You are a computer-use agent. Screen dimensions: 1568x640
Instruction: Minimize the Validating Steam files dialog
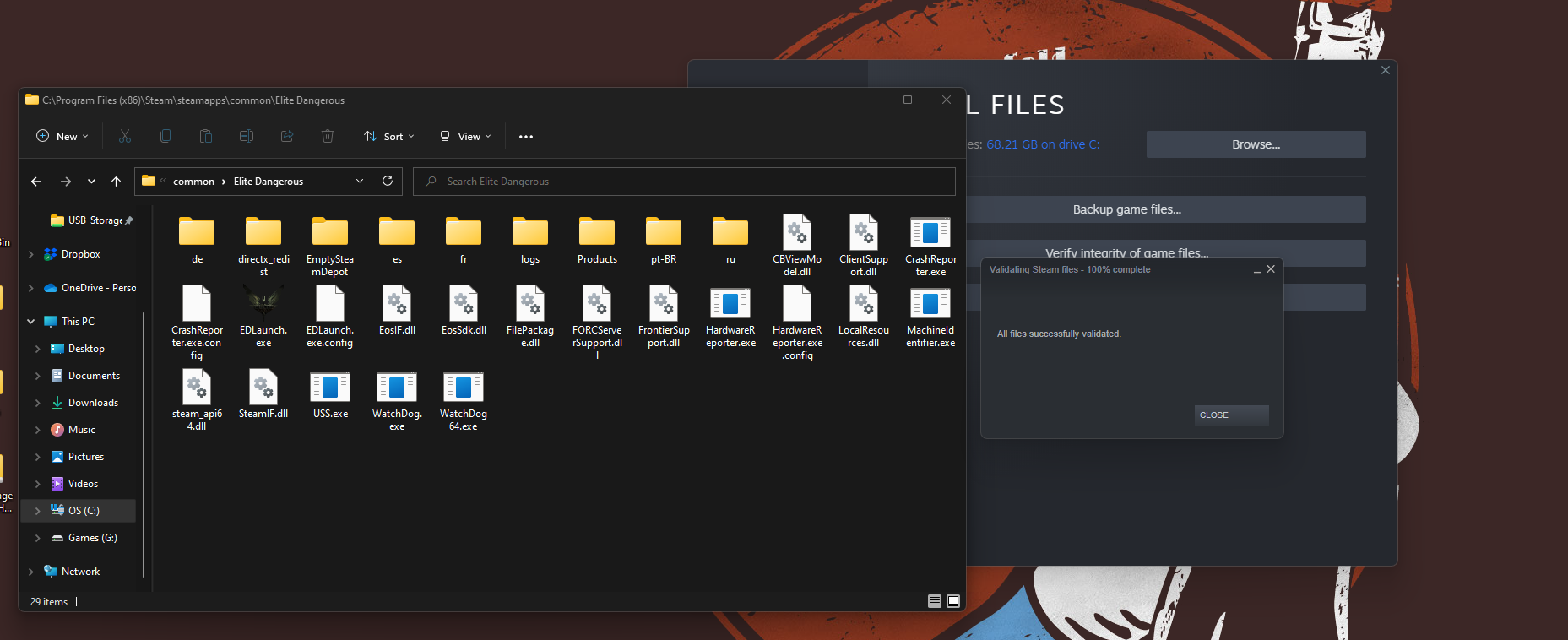1256,270
